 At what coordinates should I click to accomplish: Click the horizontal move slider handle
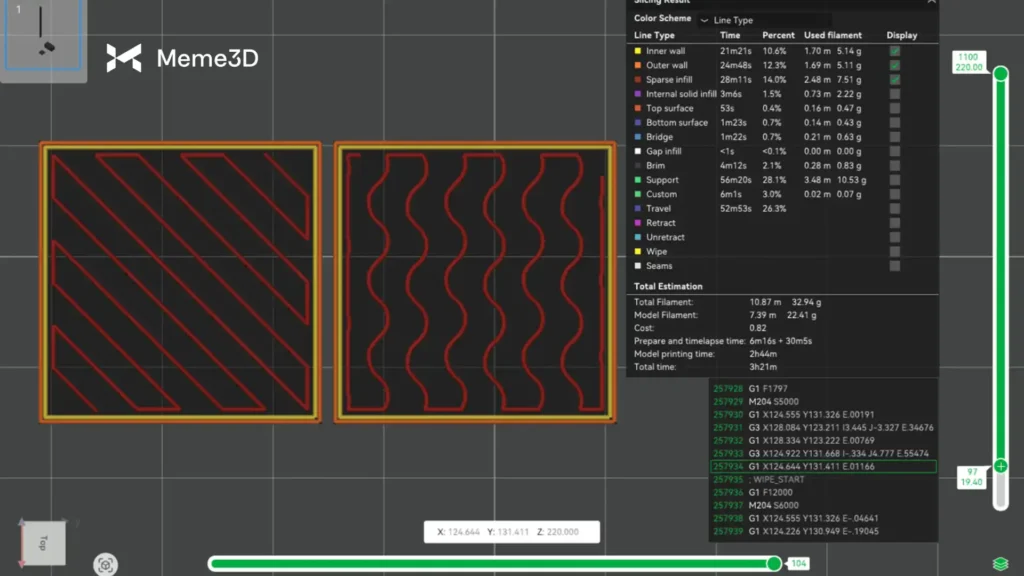coord(773,564)
